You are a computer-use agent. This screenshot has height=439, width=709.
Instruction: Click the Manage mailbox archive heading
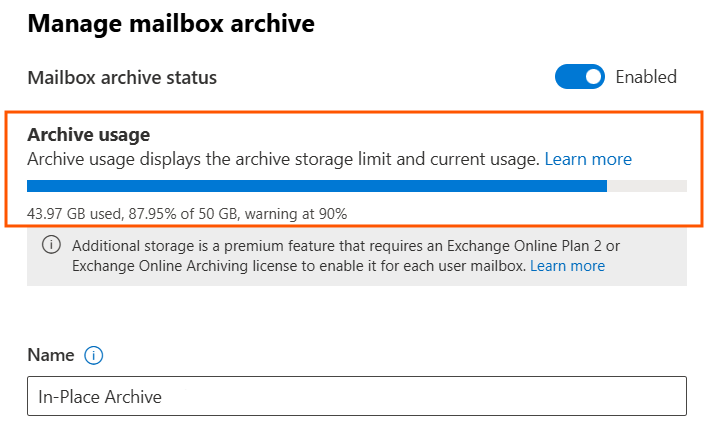coord(170,22)
